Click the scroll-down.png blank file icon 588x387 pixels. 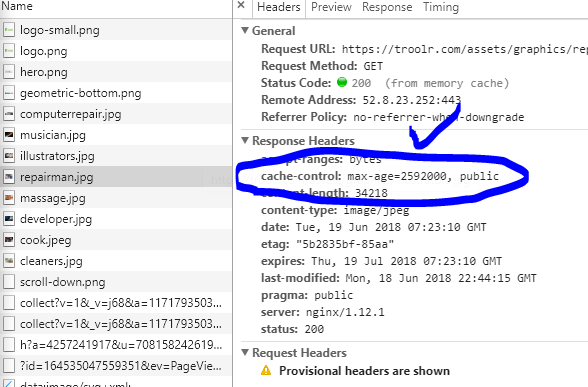pos(9,282)
